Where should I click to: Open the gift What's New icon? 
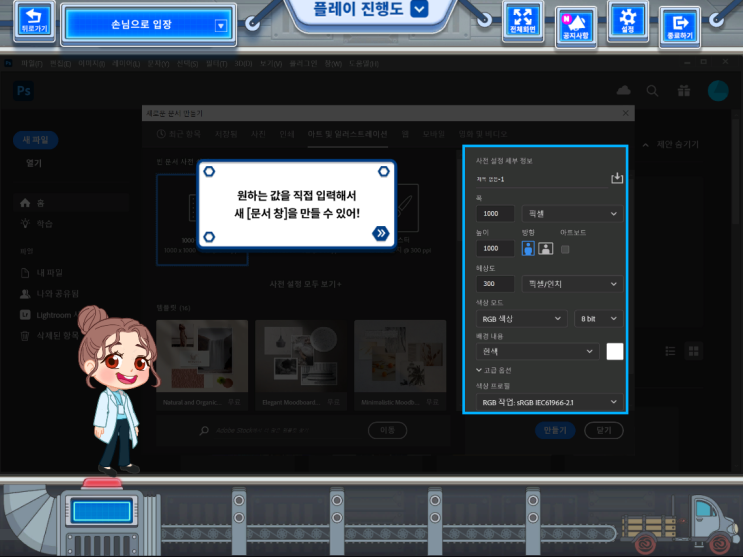(x=684, y=91)
